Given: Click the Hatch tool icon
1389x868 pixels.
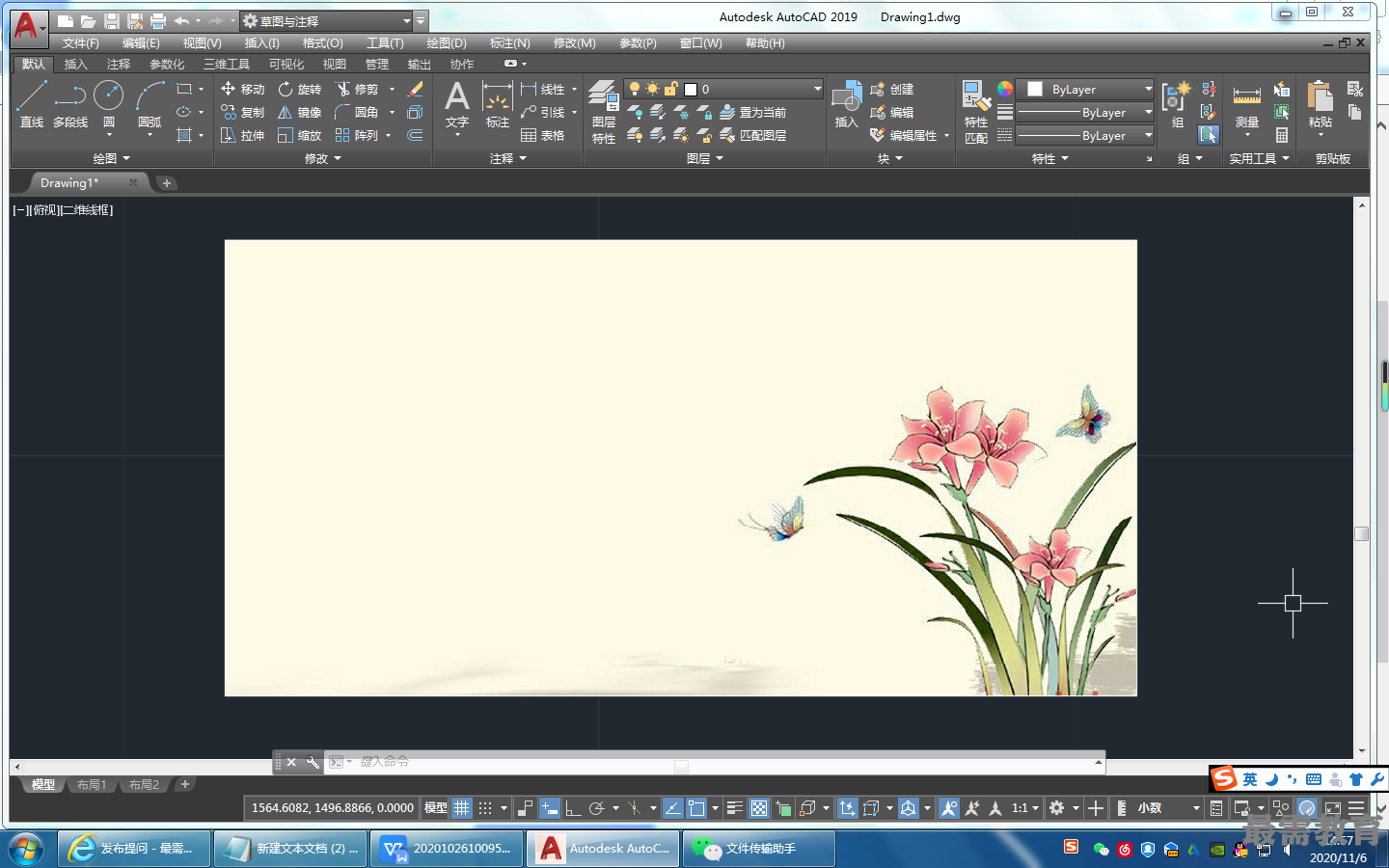Looking at the screenshot, I should coord(184,135).
